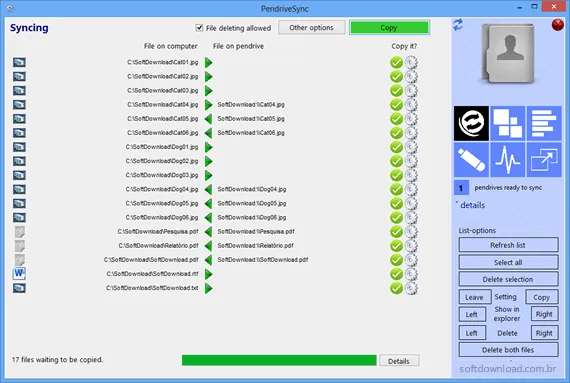
Task: Show right file in explorer
Action: tap(544, 314)
